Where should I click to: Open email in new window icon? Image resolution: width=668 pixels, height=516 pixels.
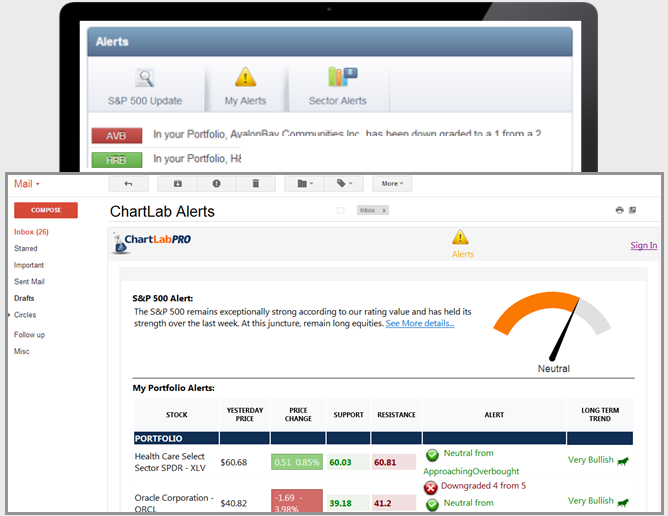click(633, 210)
